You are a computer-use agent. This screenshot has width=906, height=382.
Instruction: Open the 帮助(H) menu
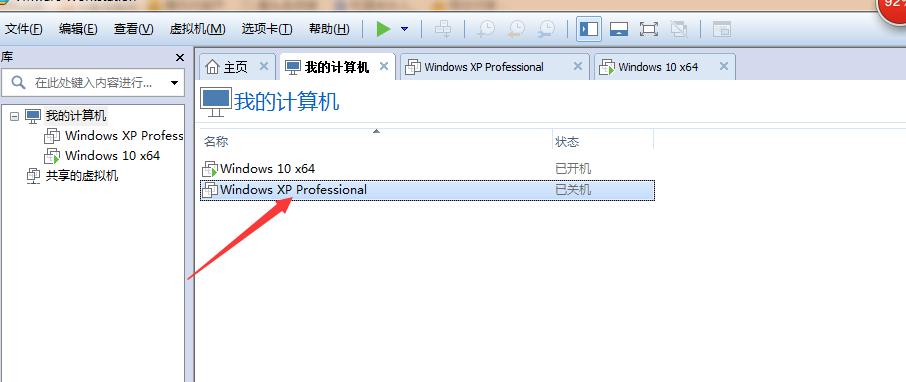point(329,29)
